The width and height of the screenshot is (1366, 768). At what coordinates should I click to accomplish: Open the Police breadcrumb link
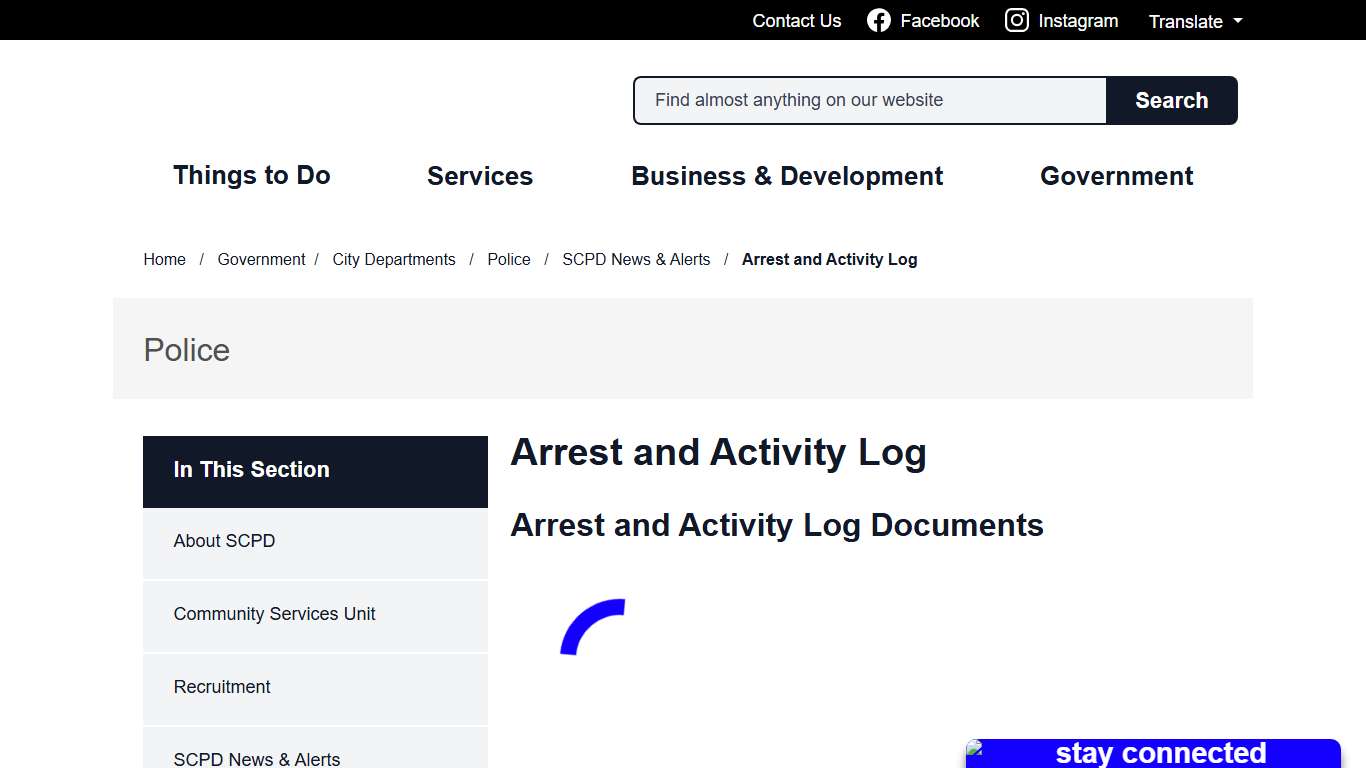tap(508, 259)
